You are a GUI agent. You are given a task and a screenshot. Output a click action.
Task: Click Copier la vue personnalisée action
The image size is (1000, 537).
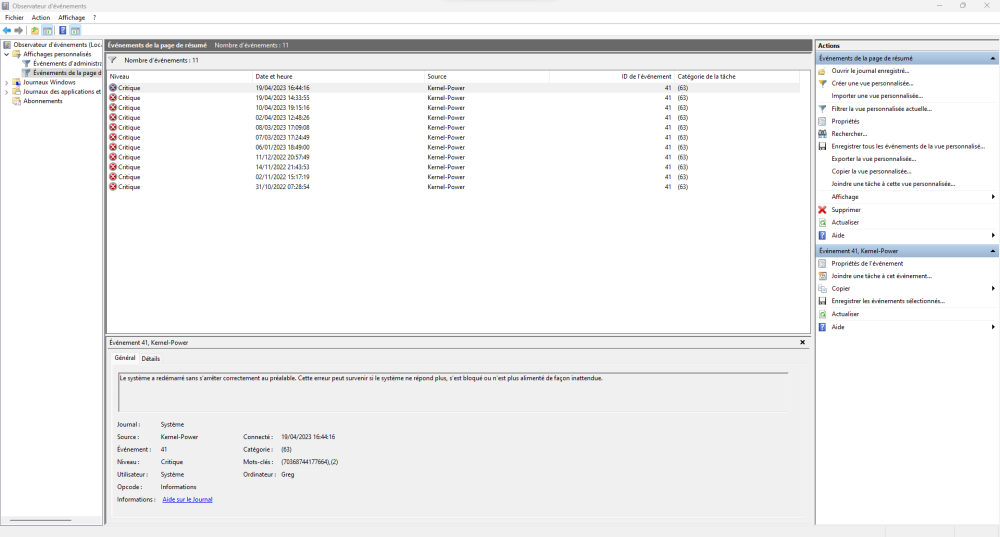pyautogui.click(x=871, y=171)
